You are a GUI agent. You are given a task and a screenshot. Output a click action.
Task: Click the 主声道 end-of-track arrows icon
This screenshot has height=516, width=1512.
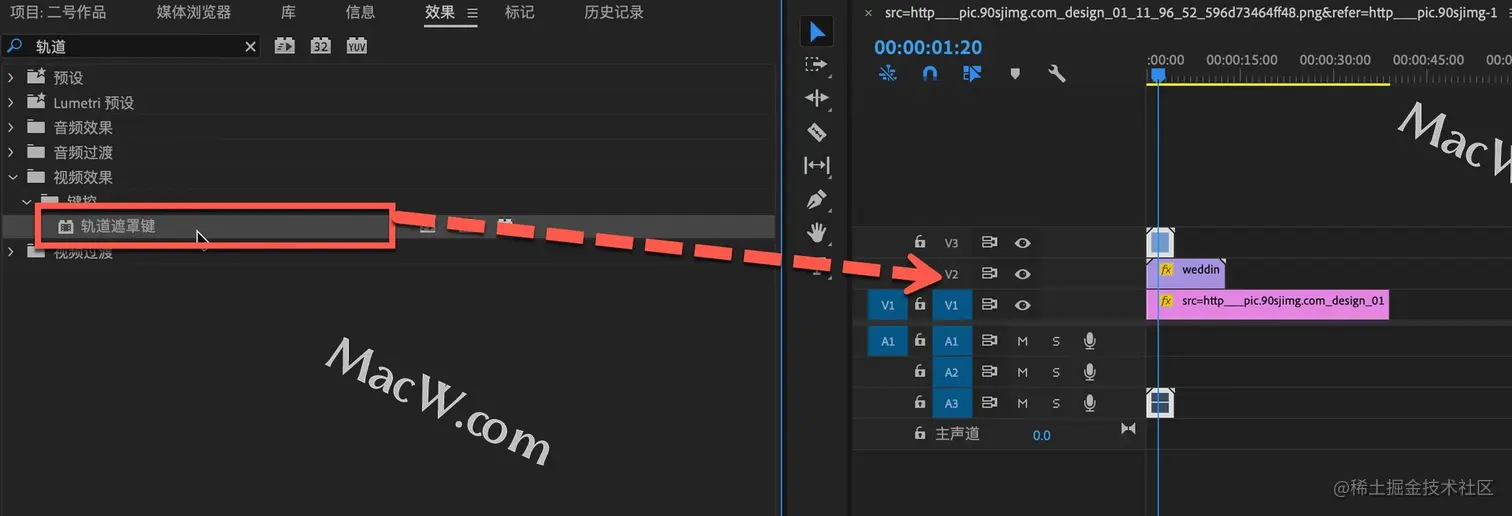[x=1128, y=429]
